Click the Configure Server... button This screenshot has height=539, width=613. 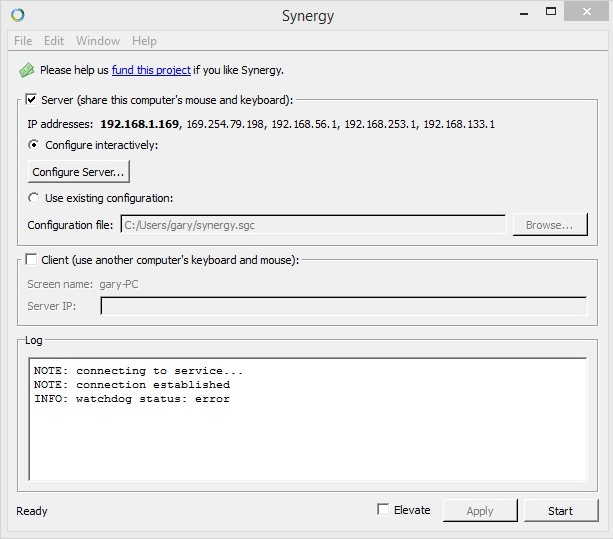click(x=79, y=172)
